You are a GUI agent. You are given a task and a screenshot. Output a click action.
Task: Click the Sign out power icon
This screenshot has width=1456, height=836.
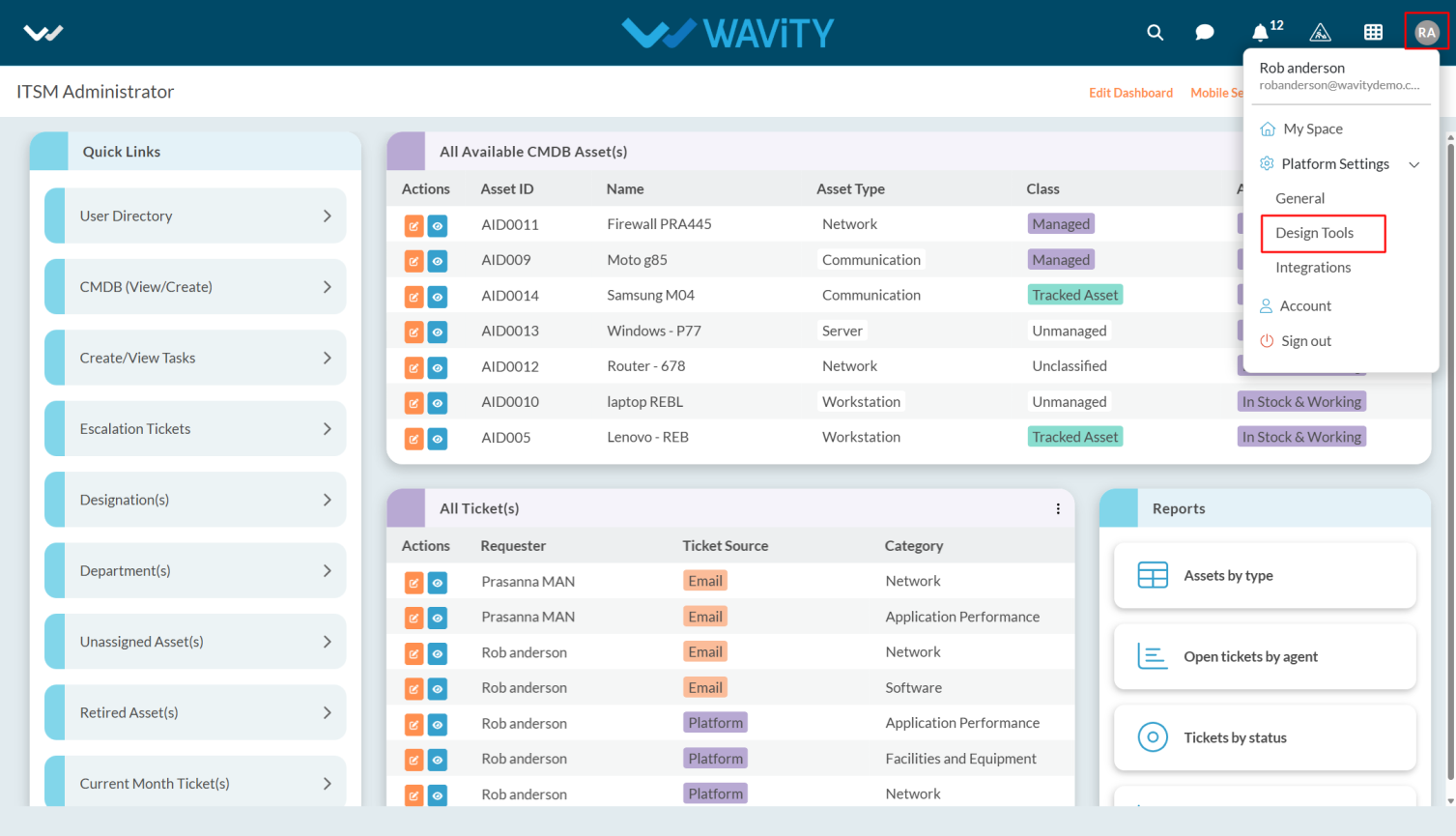click(1267, 340)
